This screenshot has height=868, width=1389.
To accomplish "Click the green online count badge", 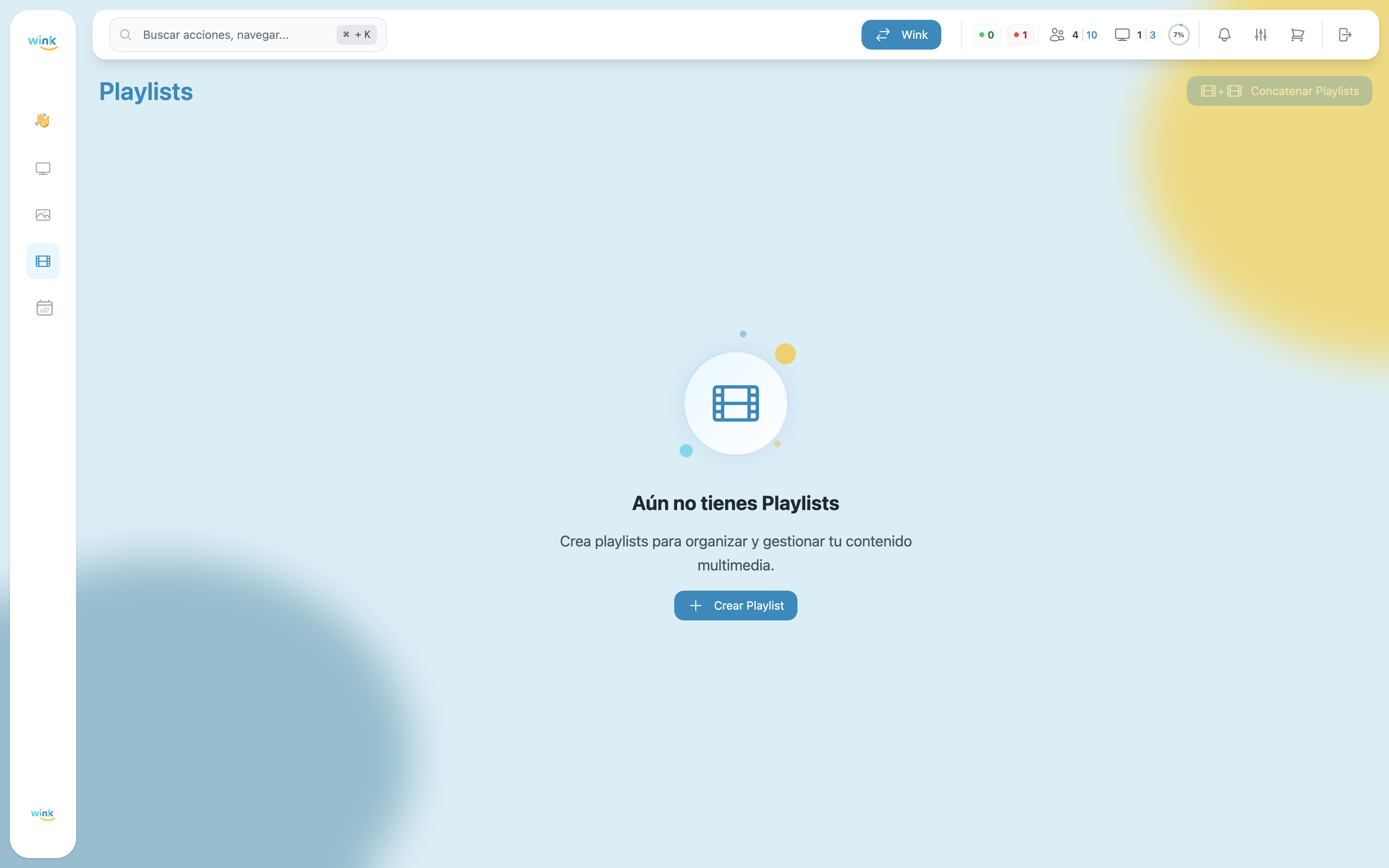I will (x=986, y=35).
